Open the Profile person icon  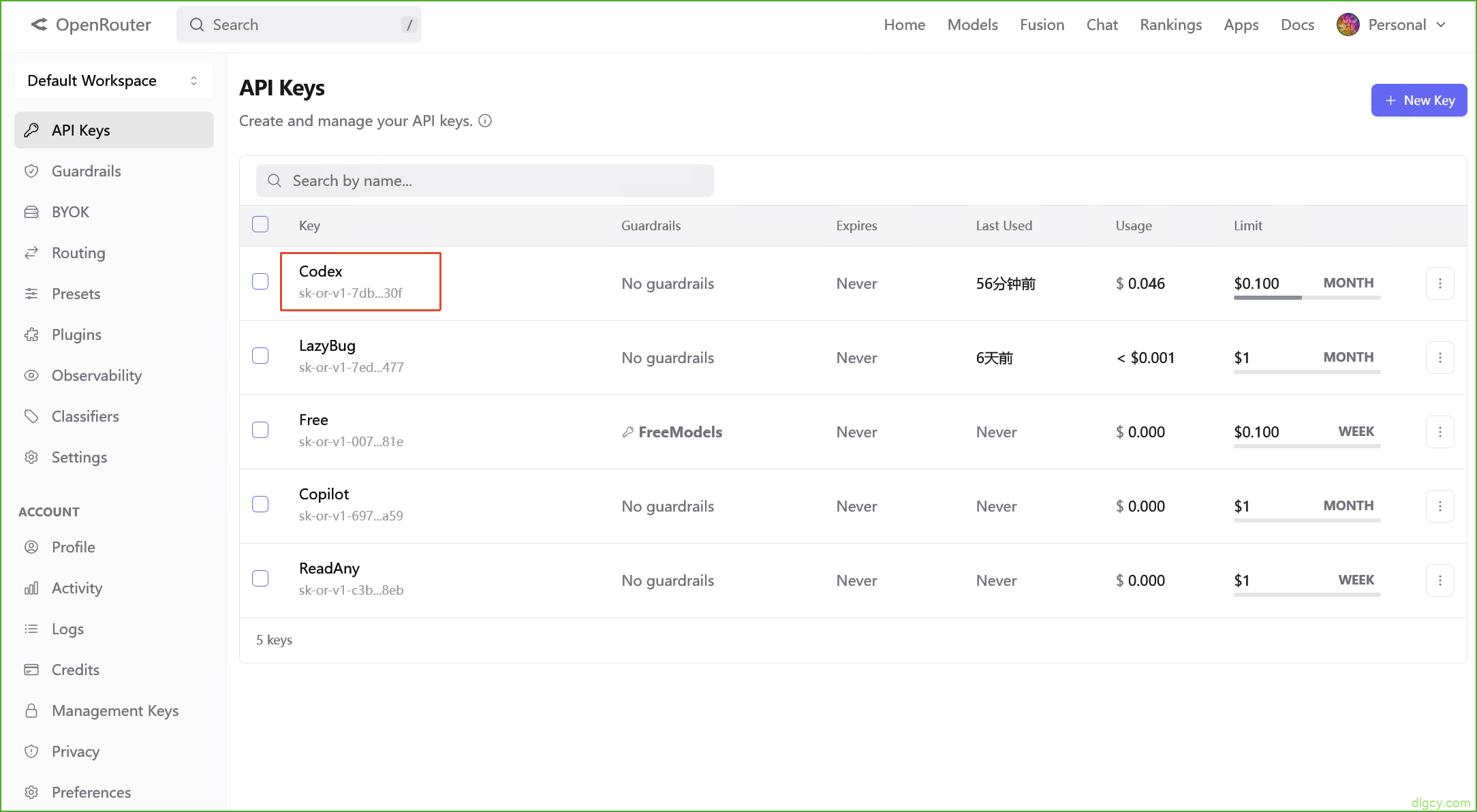click(x=31, y=547)
